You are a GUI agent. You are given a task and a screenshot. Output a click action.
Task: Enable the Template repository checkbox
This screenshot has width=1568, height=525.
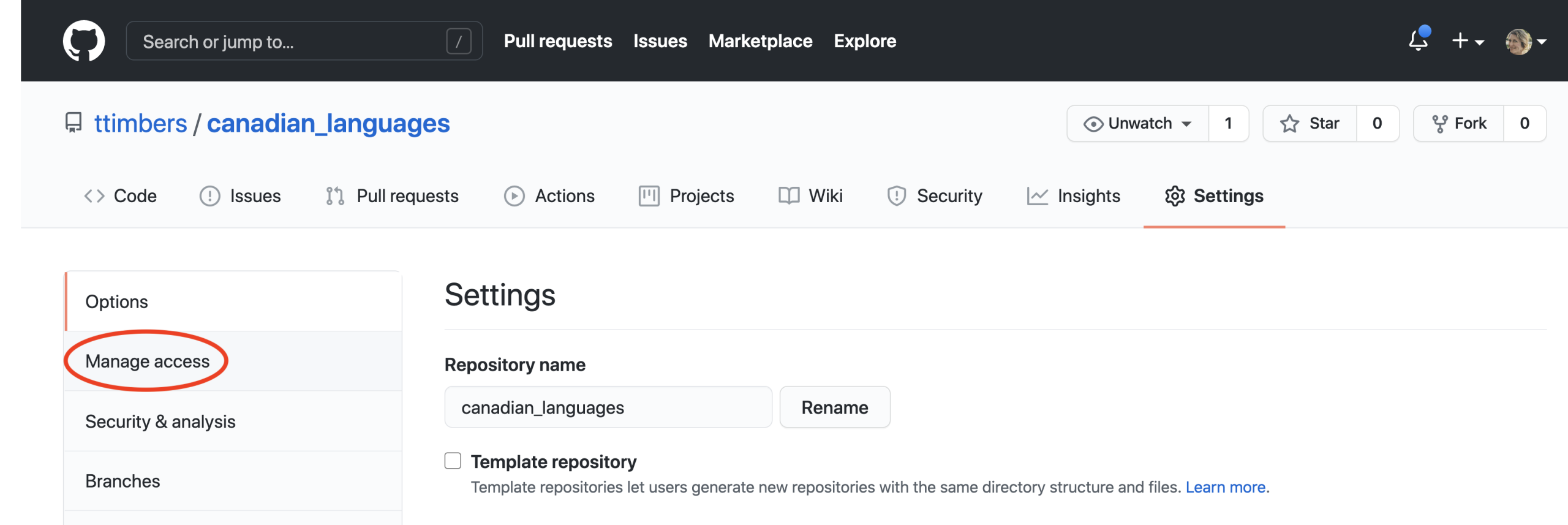pos(453,461)
